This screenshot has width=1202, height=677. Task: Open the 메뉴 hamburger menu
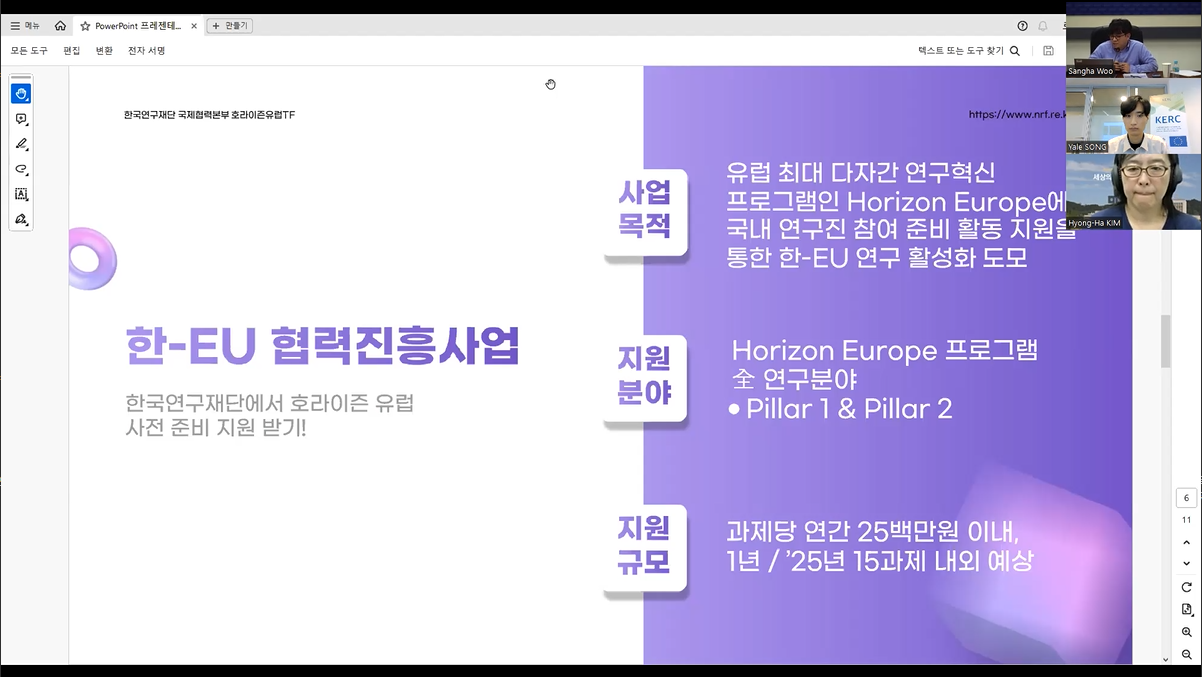click(25, 26)
